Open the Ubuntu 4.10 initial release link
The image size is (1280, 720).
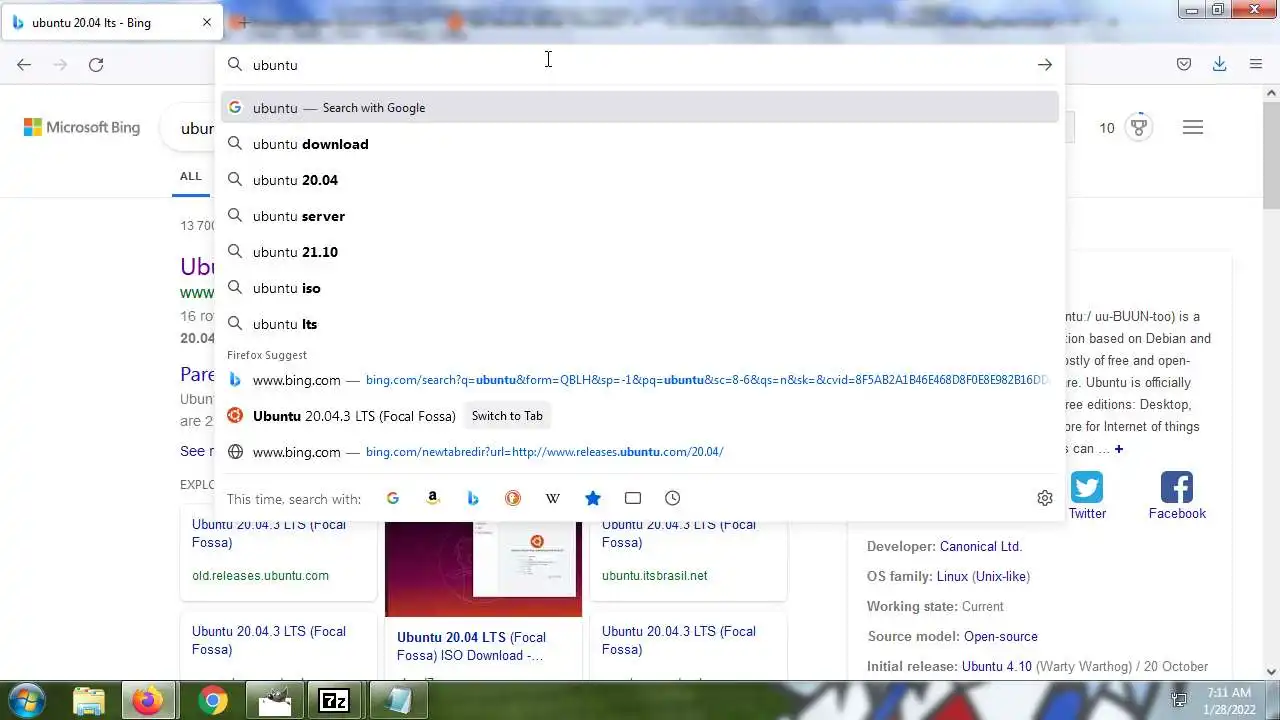click(x=997, y=666)
